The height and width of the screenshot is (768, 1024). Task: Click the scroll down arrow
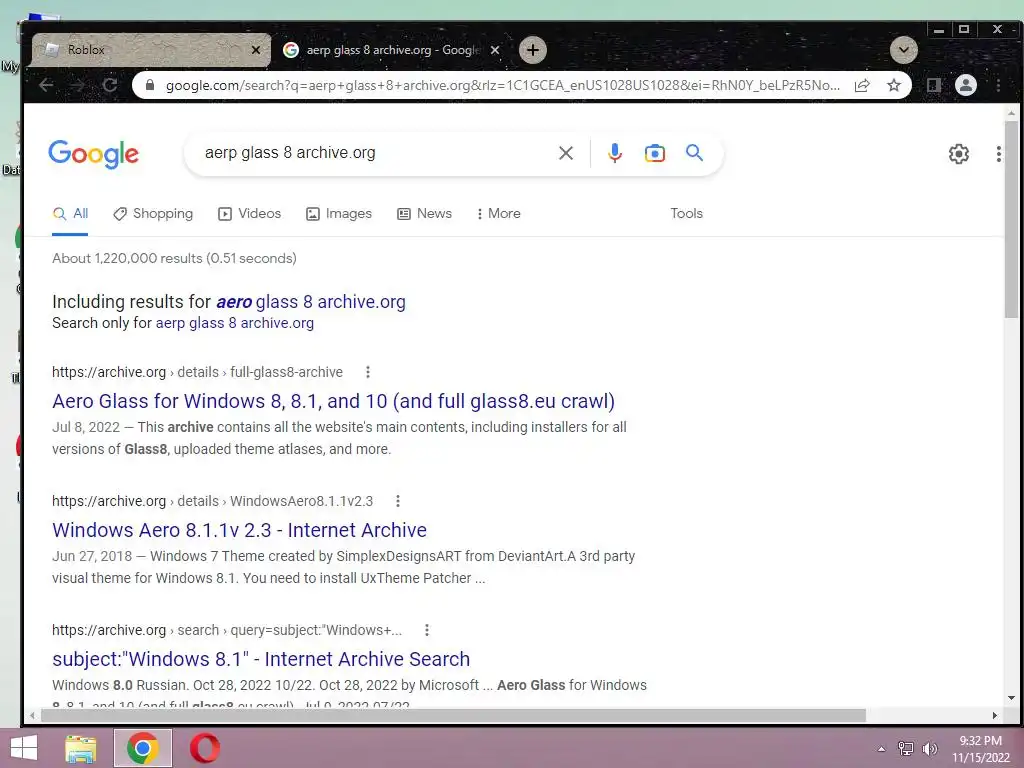pyautogui.click(x=1011, y=697)
